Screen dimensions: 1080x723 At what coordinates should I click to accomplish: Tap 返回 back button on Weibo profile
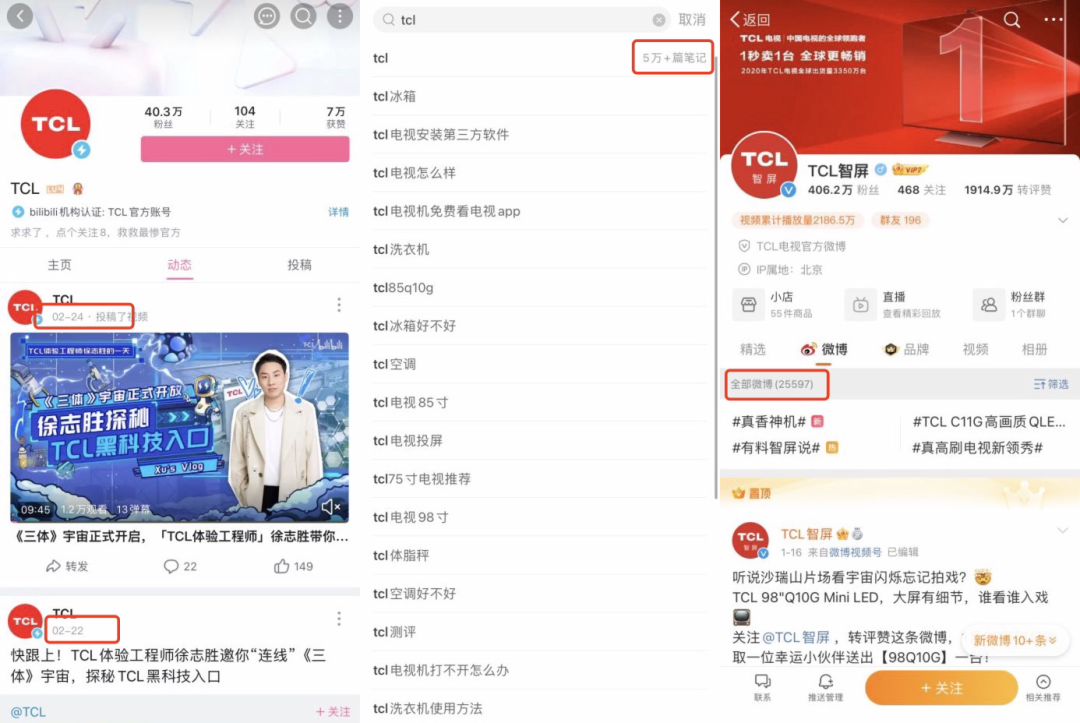point(750,19)
